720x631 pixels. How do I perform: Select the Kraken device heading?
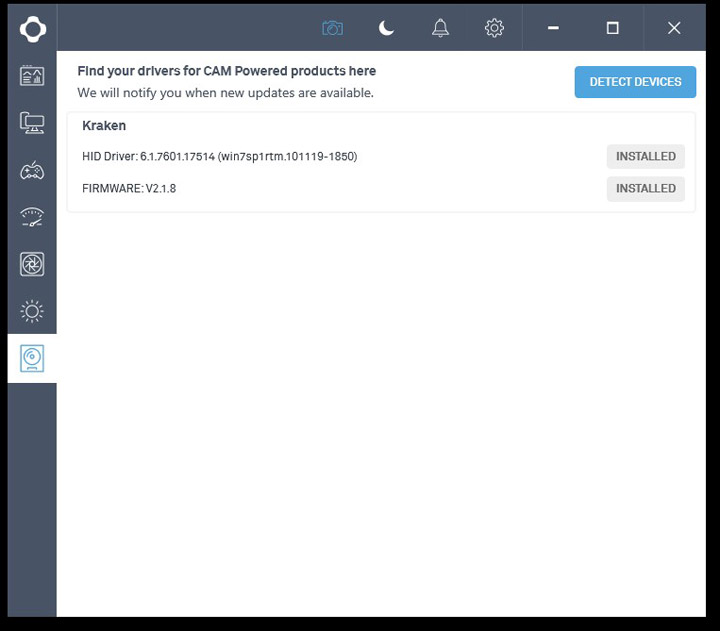[104, 125]
